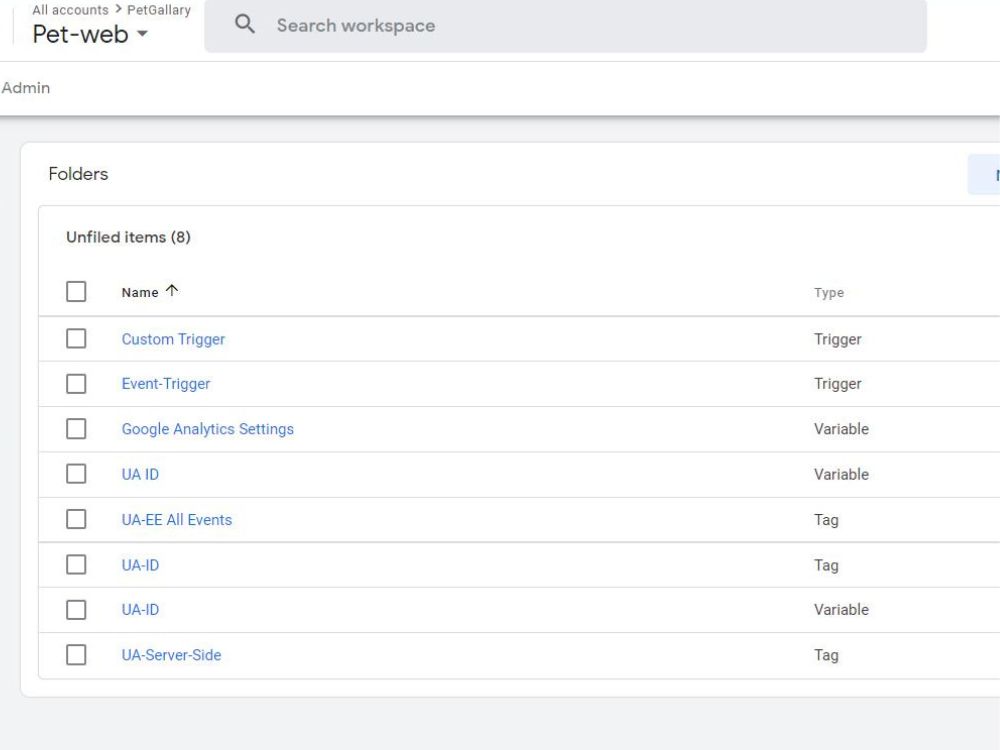Check the UA-EE All Events checkbox

[x=76, y=519]
